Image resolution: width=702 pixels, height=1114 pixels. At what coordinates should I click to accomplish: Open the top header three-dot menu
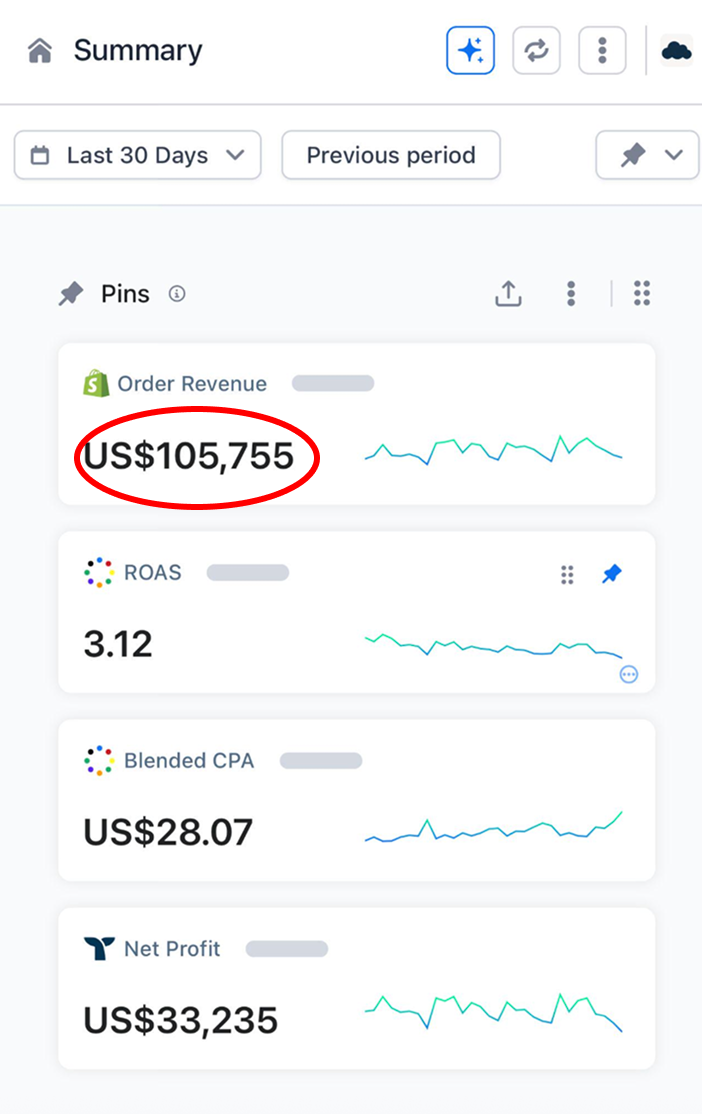(603, 50)
